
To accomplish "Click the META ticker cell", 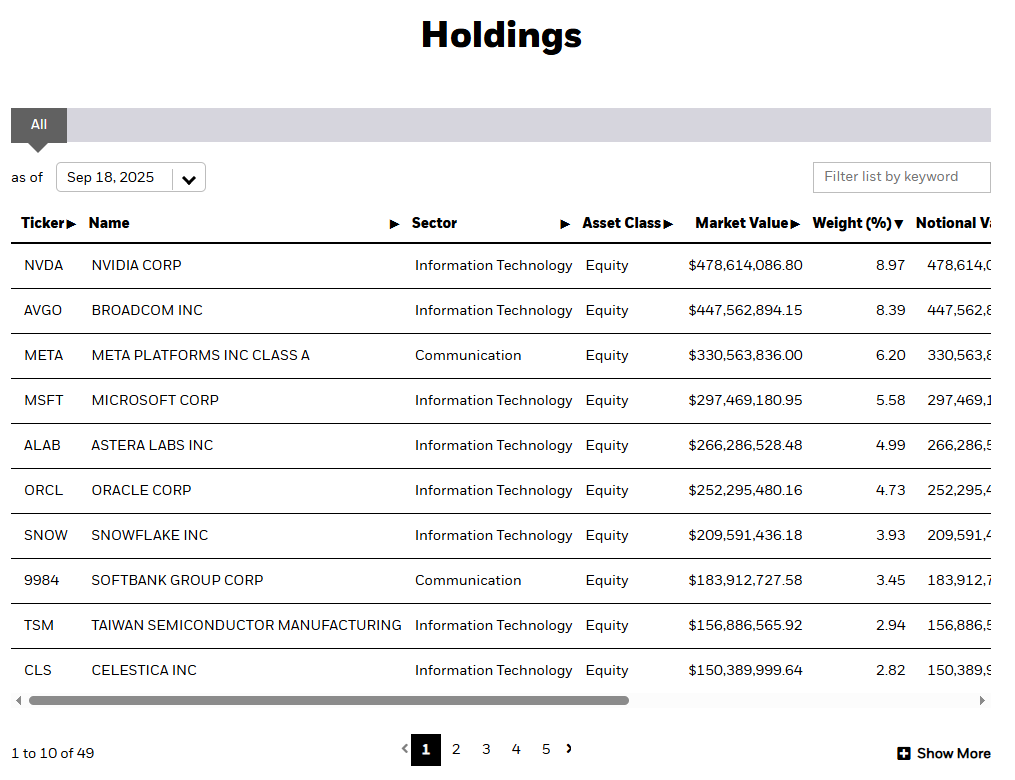I will (x=43, y=355).
